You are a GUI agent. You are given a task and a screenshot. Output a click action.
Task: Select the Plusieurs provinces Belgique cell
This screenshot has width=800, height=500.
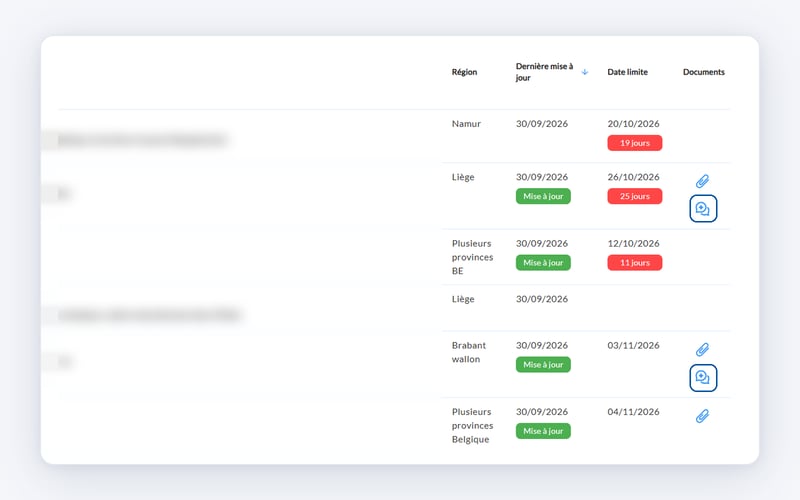click(x=472, y=426)
